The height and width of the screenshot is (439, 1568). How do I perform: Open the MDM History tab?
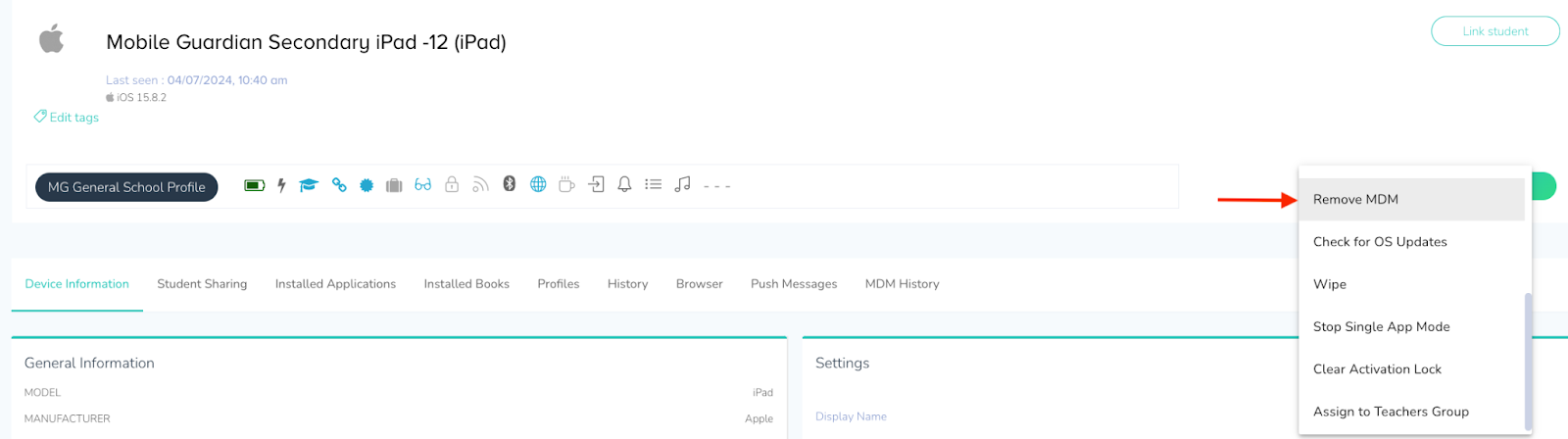(902, 284)
